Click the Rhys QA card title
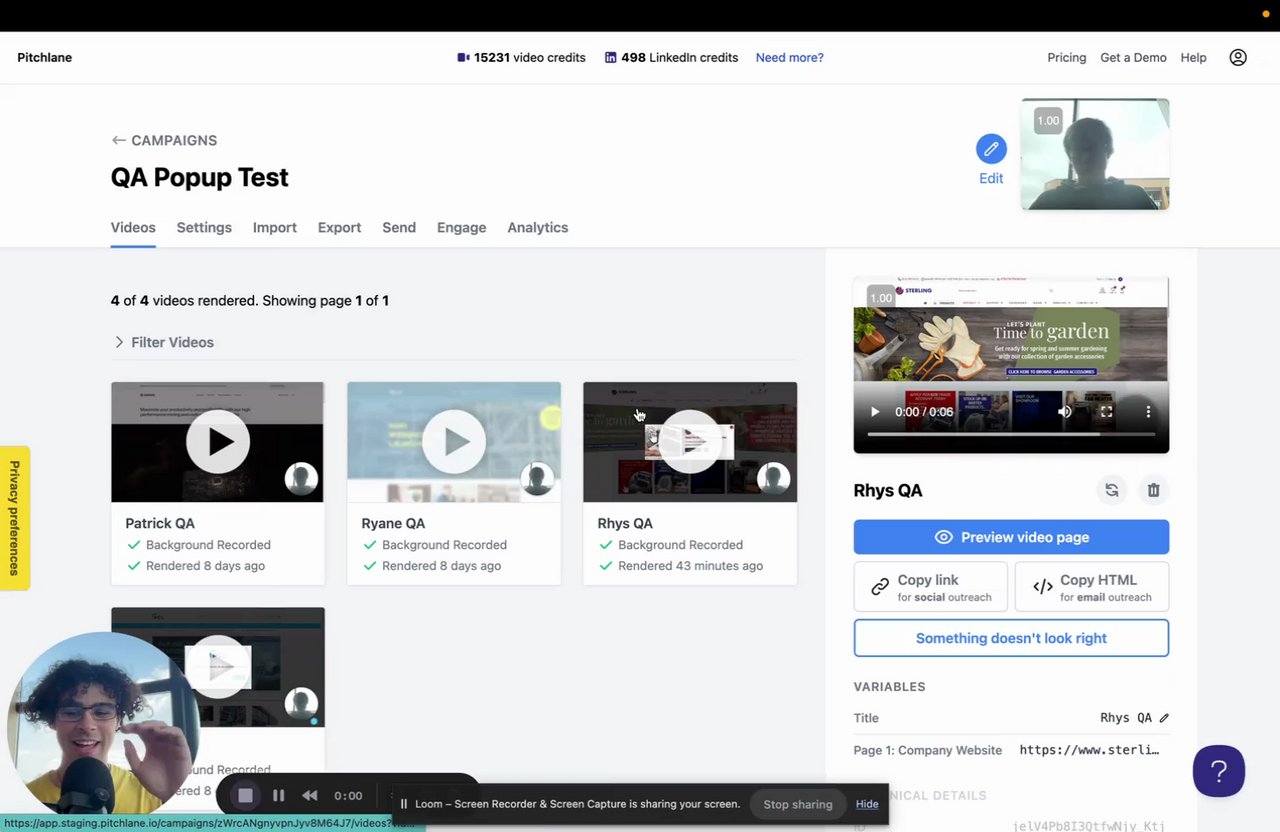The height and width of the screenshot is (832, 1280). click(x=625, y=523)
